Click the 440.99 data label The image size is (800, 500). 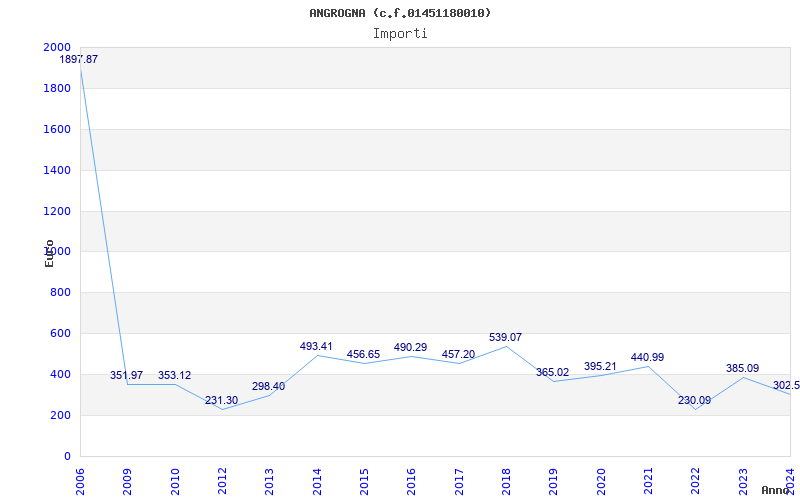(647, 358)
